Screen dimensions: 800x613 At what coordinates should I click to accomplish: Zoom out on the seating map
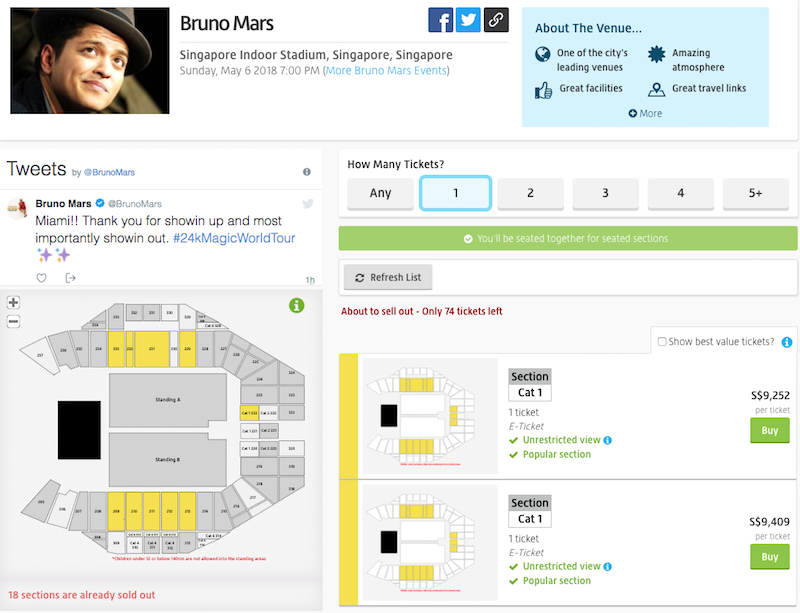13,321
